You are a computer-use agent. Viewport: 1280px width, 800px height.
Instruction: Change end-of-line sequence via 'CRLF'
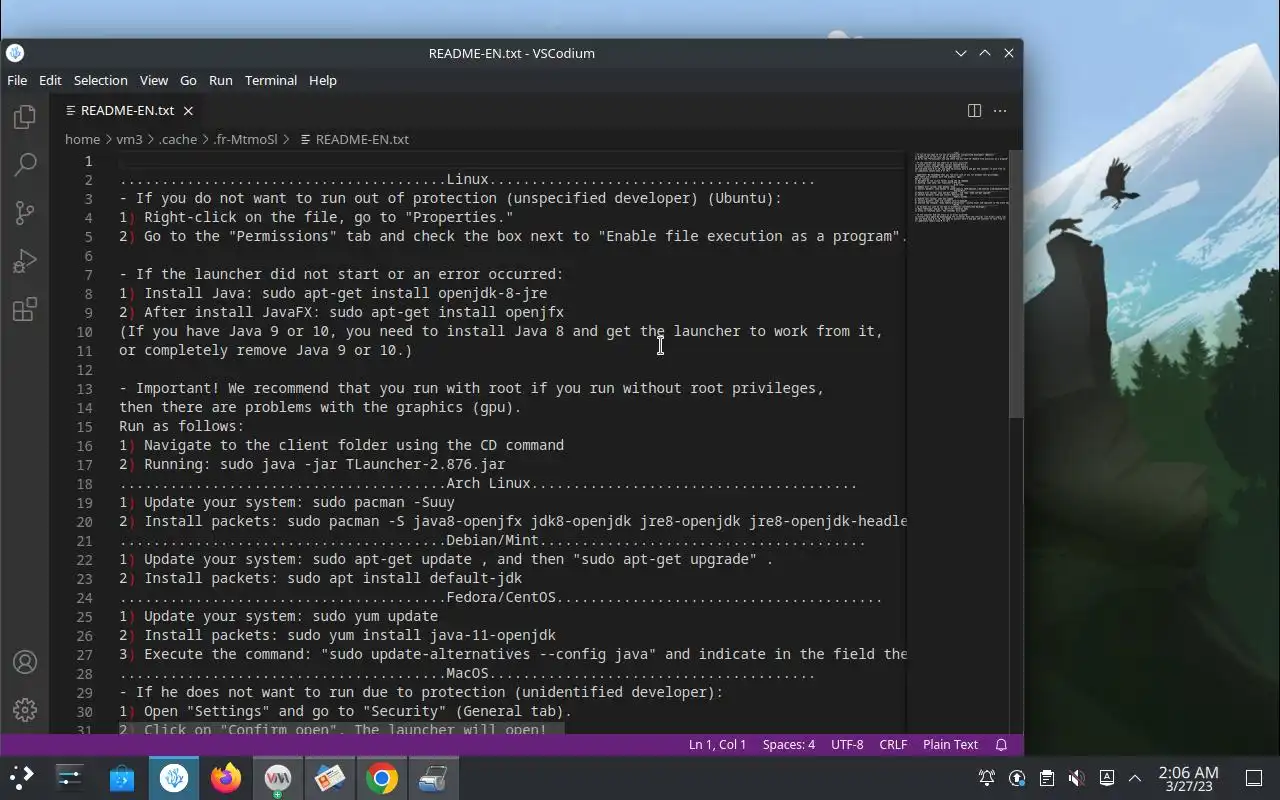tap(892, 745)
